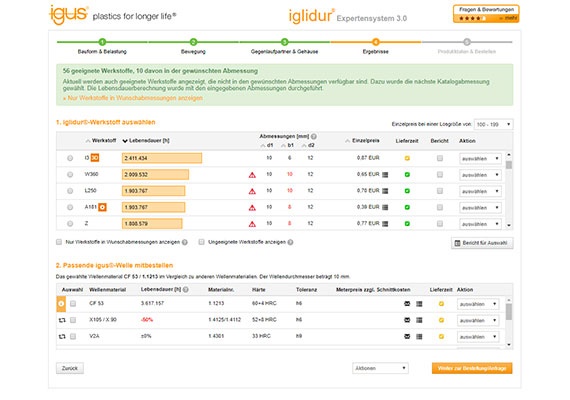
Task: Open the price table icon for A181
Action: tap(385, 207)
